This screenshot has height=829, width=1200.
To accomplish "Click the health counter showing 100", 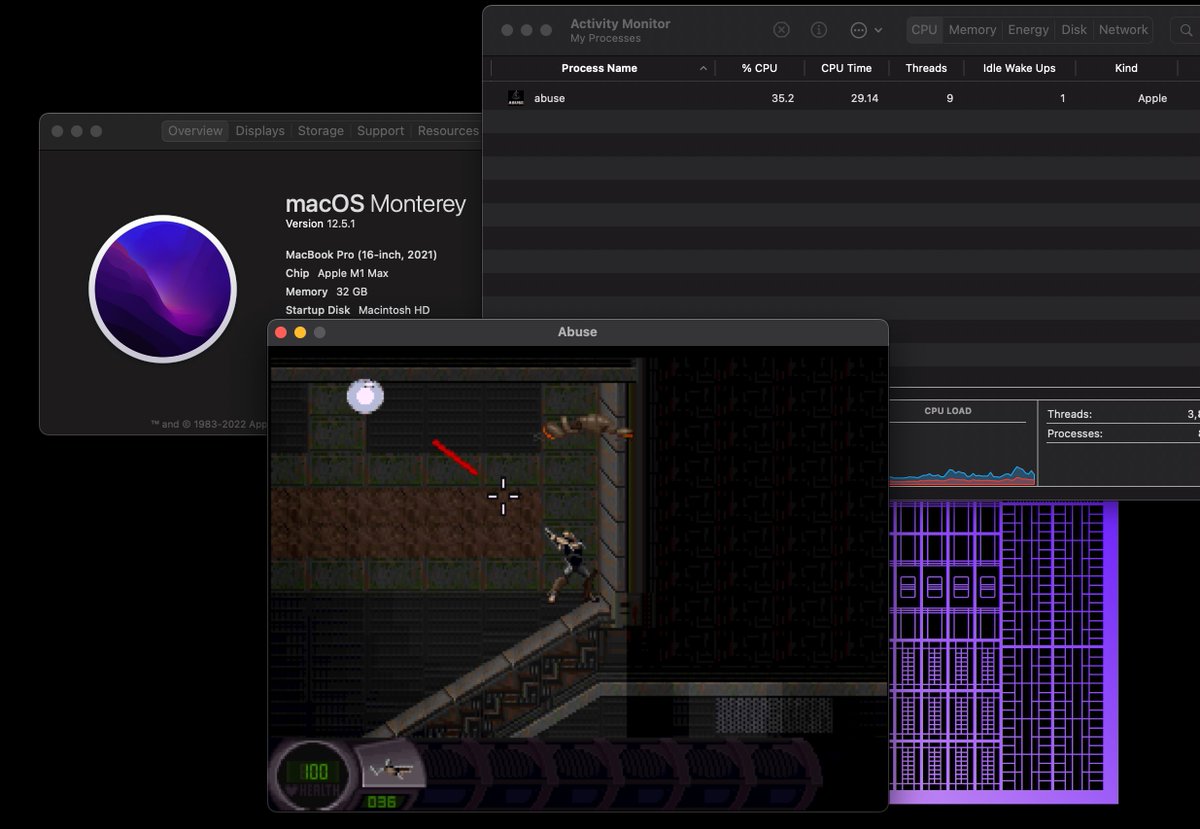I will [315, 772].
